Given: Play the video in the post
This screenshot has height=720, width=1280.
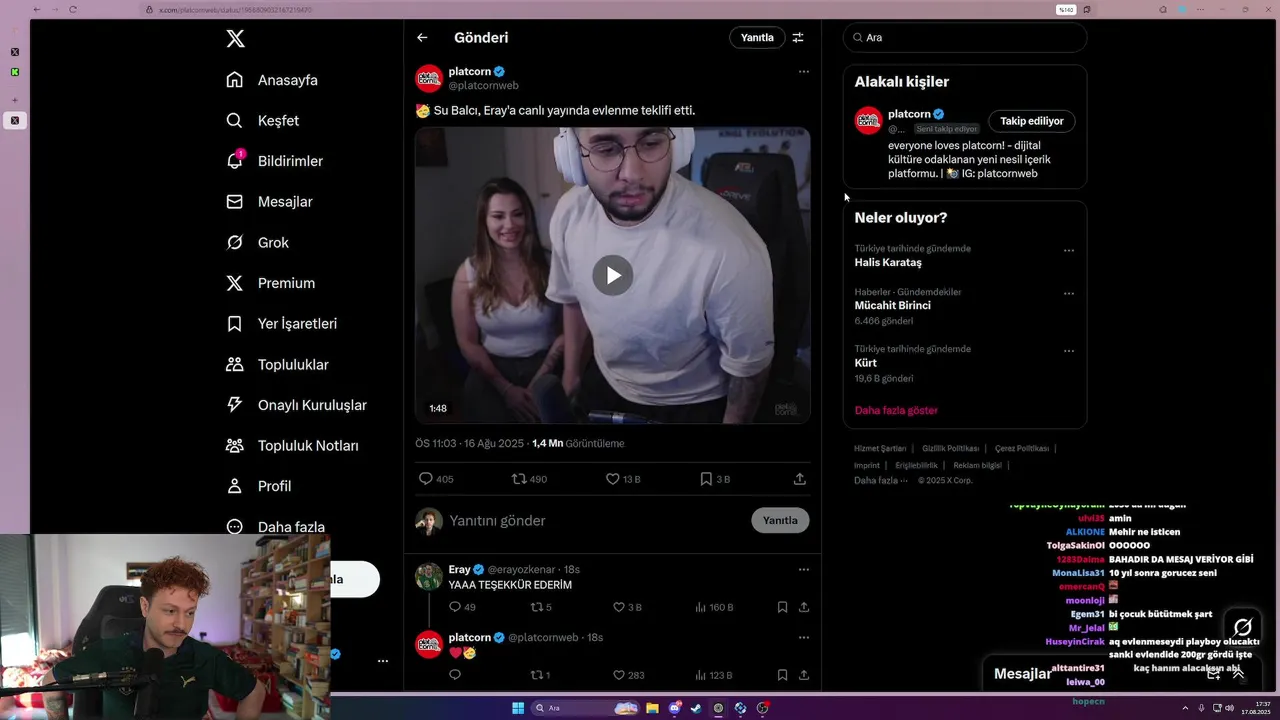Looking at the screenshot, I should coord(613,275).
